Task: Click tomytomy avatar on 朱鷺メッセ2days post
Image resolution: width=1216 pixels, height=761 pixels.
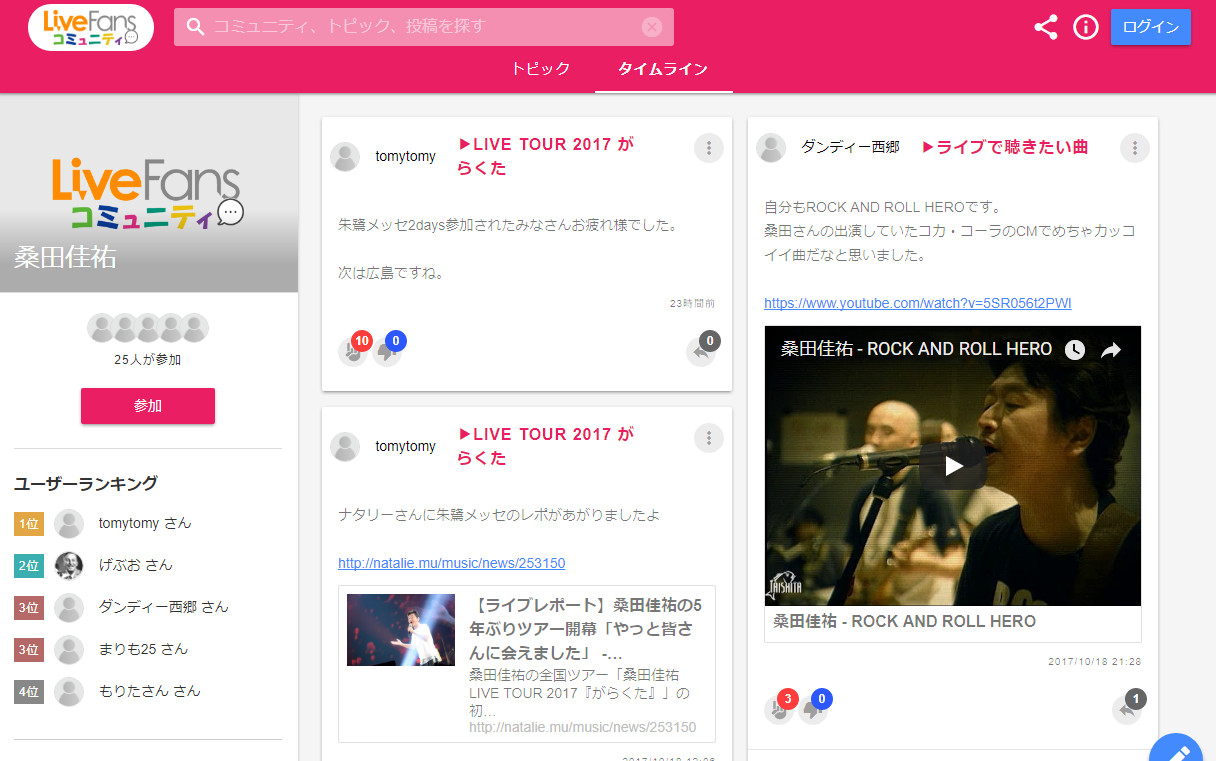Action: [x=345, y=157]
